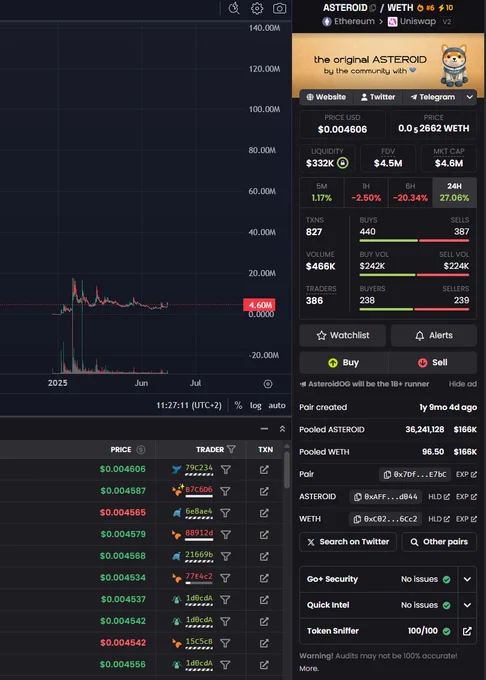Hide the AsteroidOG ad
Screen dimensions: 486x680
463,384
